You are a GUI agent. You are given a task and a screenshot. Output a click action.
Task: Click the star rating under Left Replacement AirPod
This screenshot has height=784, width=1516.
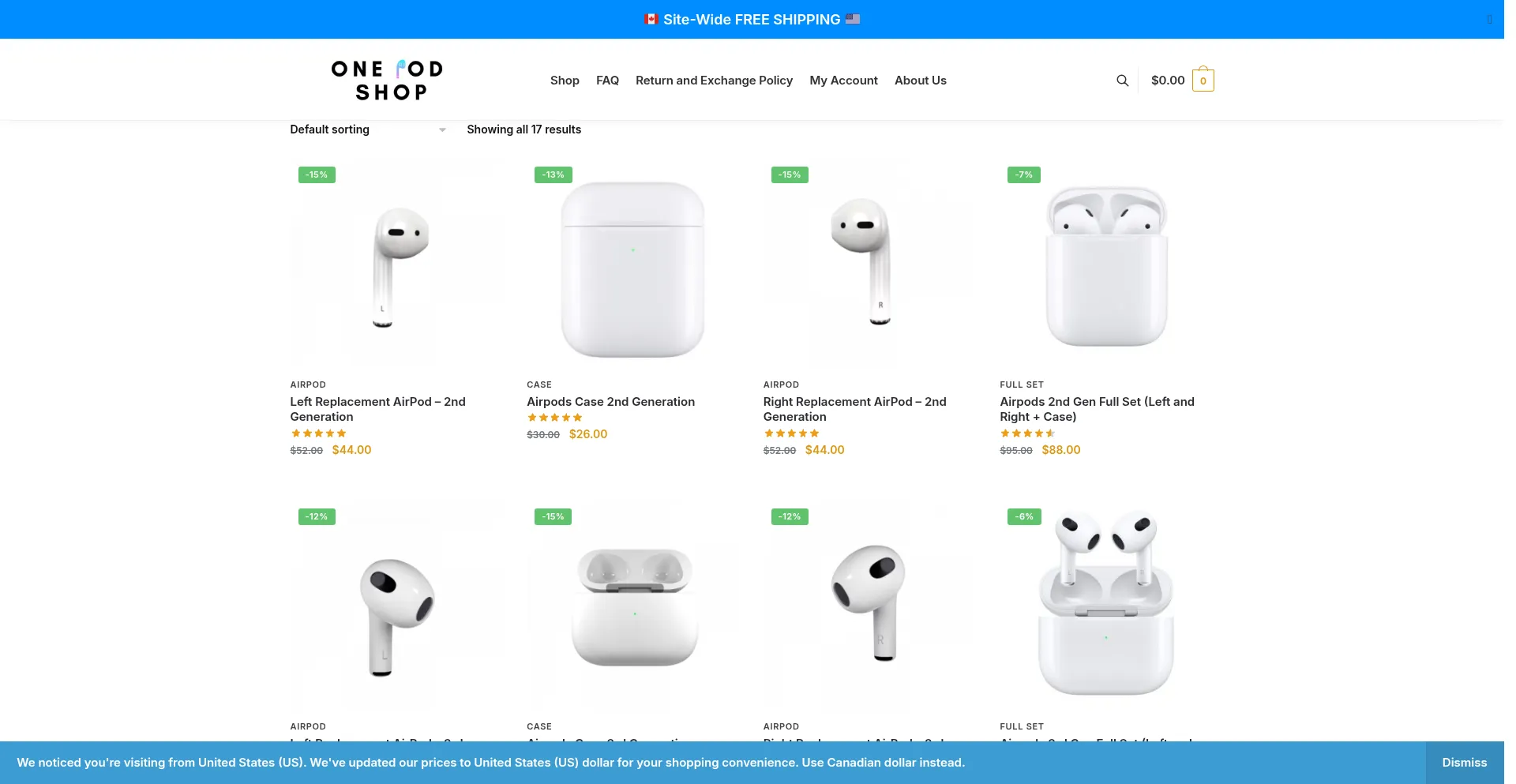pos(318,433)
